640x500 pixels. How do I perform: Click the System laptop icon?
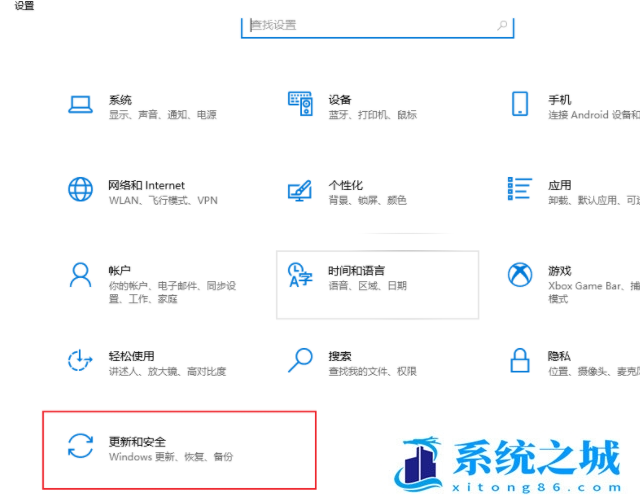click(x=80, y=104)
